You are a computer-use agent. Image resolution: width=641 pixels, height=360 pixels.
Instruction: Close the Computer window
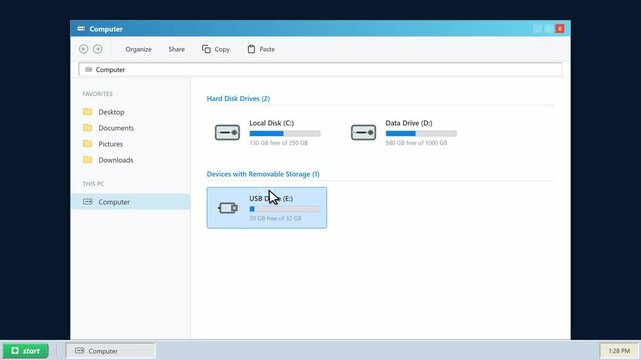click(560, 29)
